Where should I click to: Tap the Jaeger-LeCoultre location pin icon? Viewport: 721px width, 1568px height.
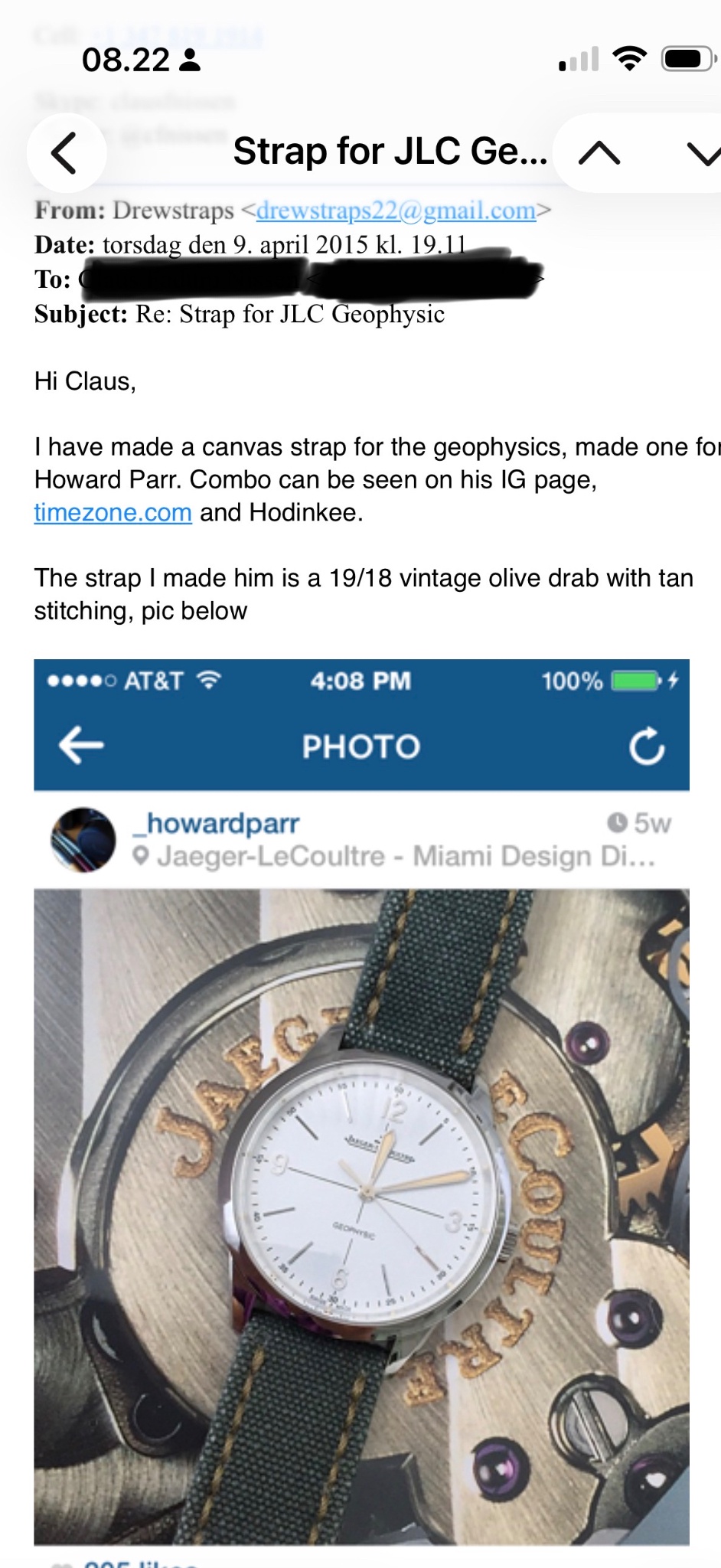tap(140, 856)
